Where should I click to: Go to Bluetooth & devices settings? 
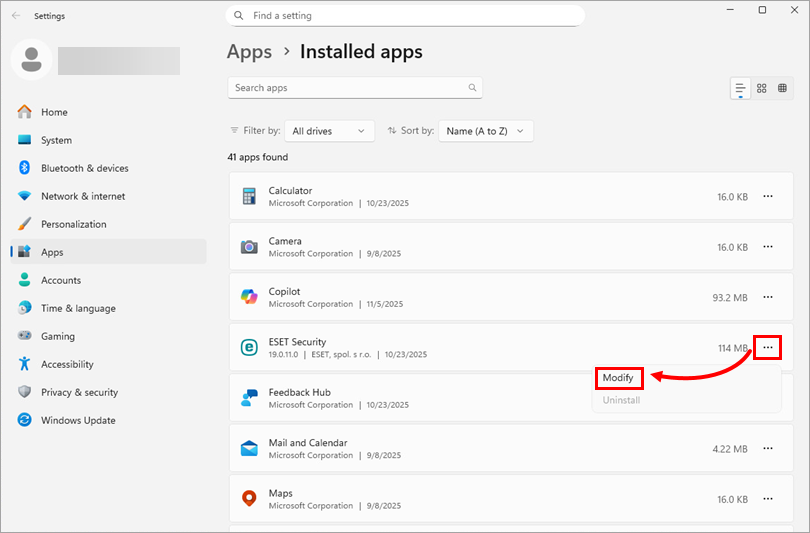pyautogui.click(x=84, y=168)
